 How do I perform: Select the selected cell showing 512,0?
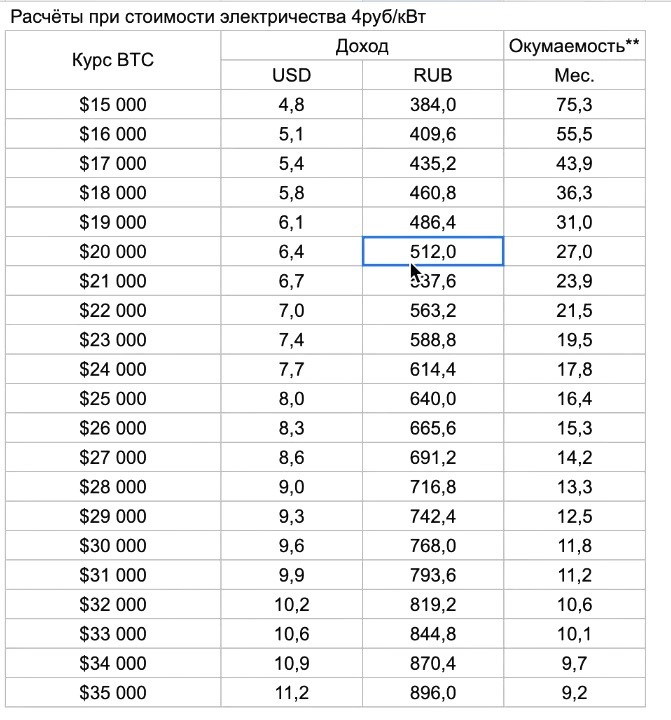click(433, 251)
